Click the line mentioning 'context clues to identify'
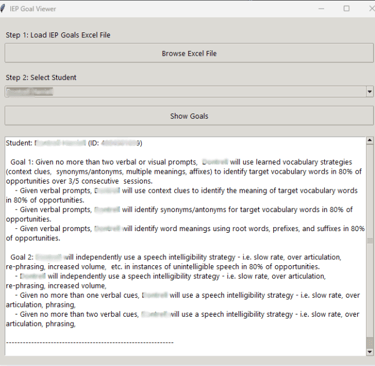375x366 pixels. pos(186,191)
